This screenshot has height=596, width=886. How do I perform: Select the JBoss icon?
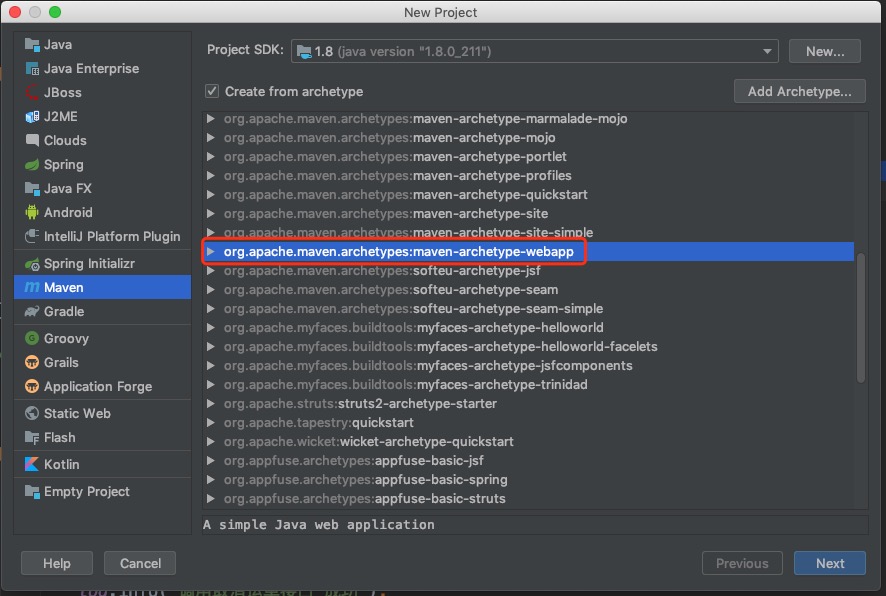[32, 92]
